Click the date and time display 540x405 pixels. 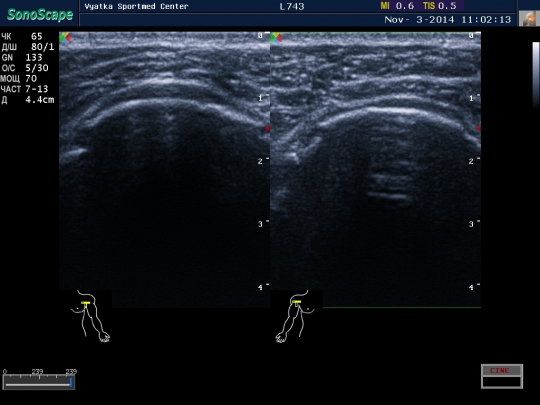tap(448, 20)
